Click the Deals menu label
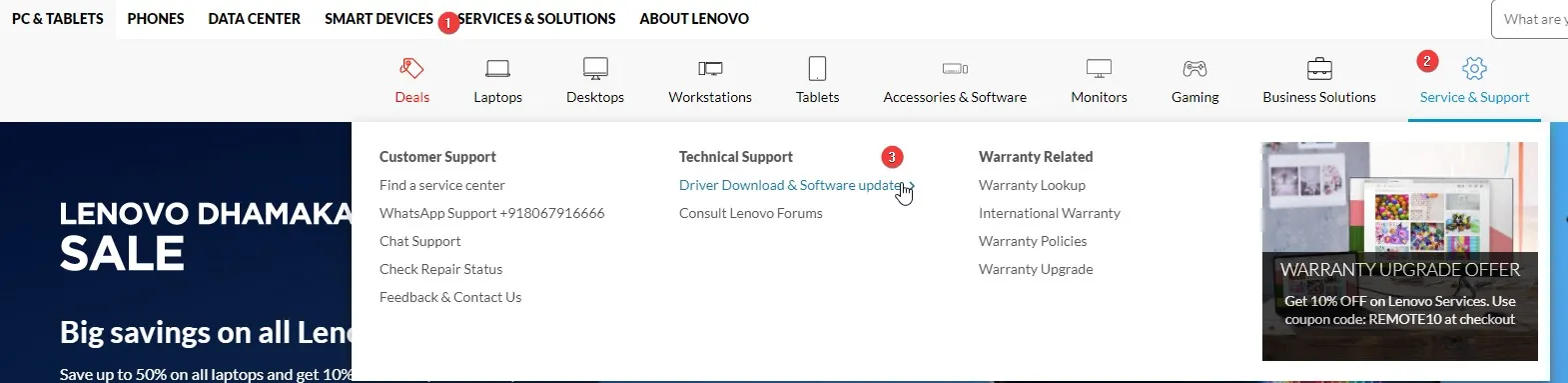Viewport: 1568px width, 383px height. (411, 97)
